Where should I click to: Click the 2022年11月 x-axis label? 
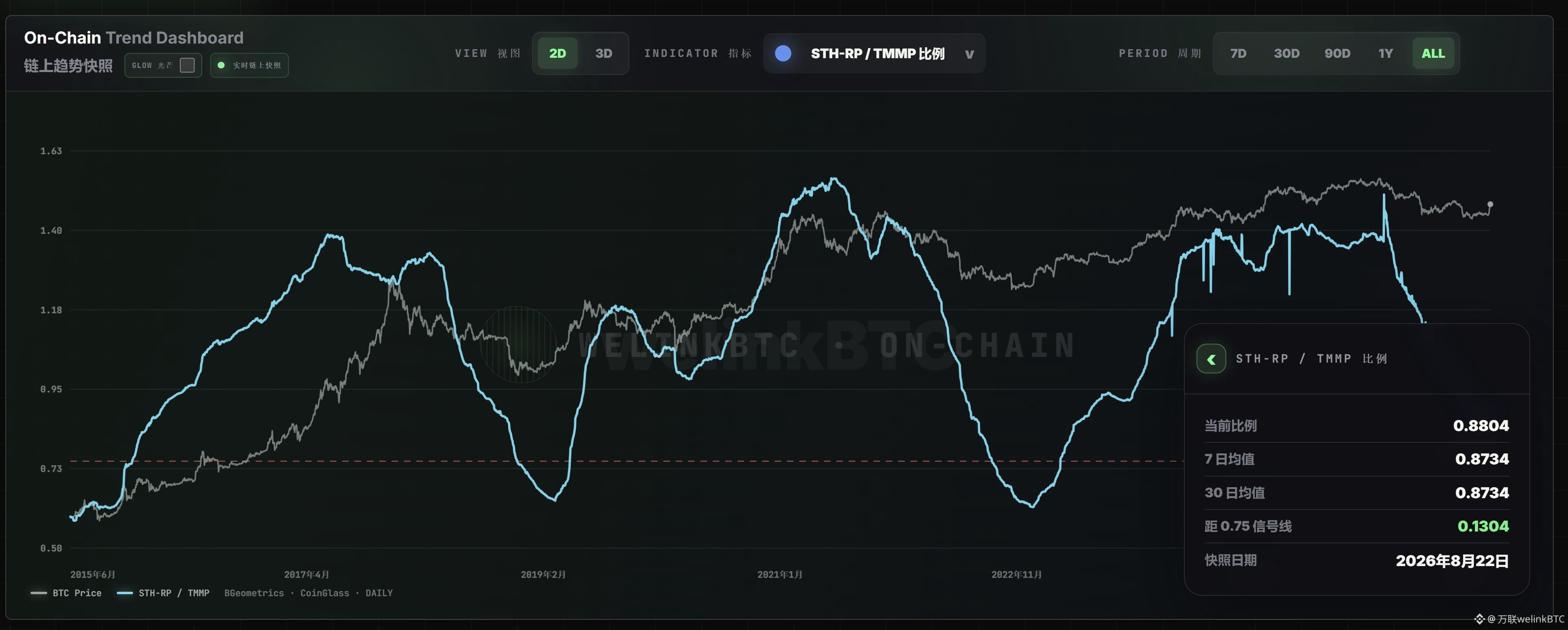click(1017, 575)
